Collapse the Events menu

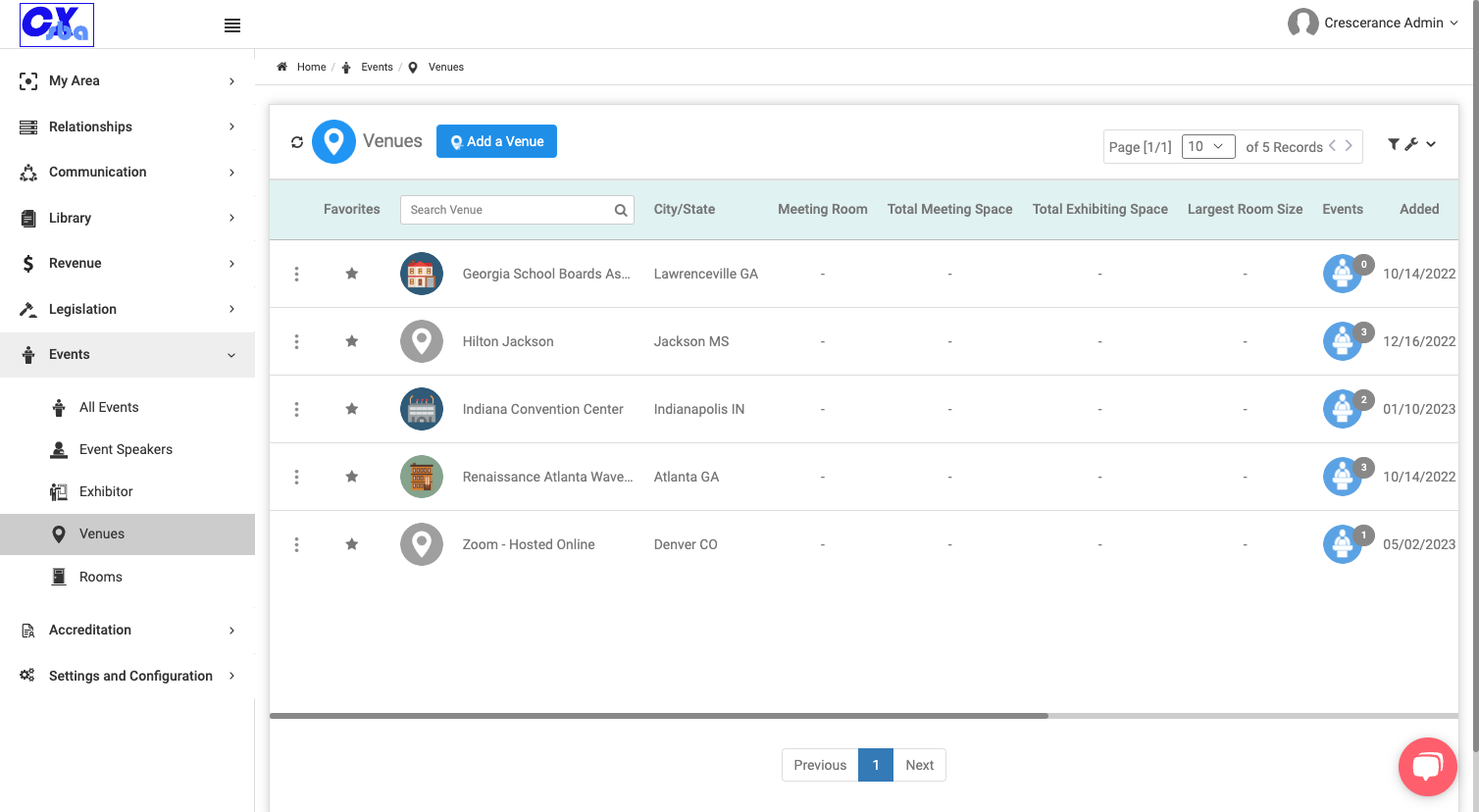point(127,355)
